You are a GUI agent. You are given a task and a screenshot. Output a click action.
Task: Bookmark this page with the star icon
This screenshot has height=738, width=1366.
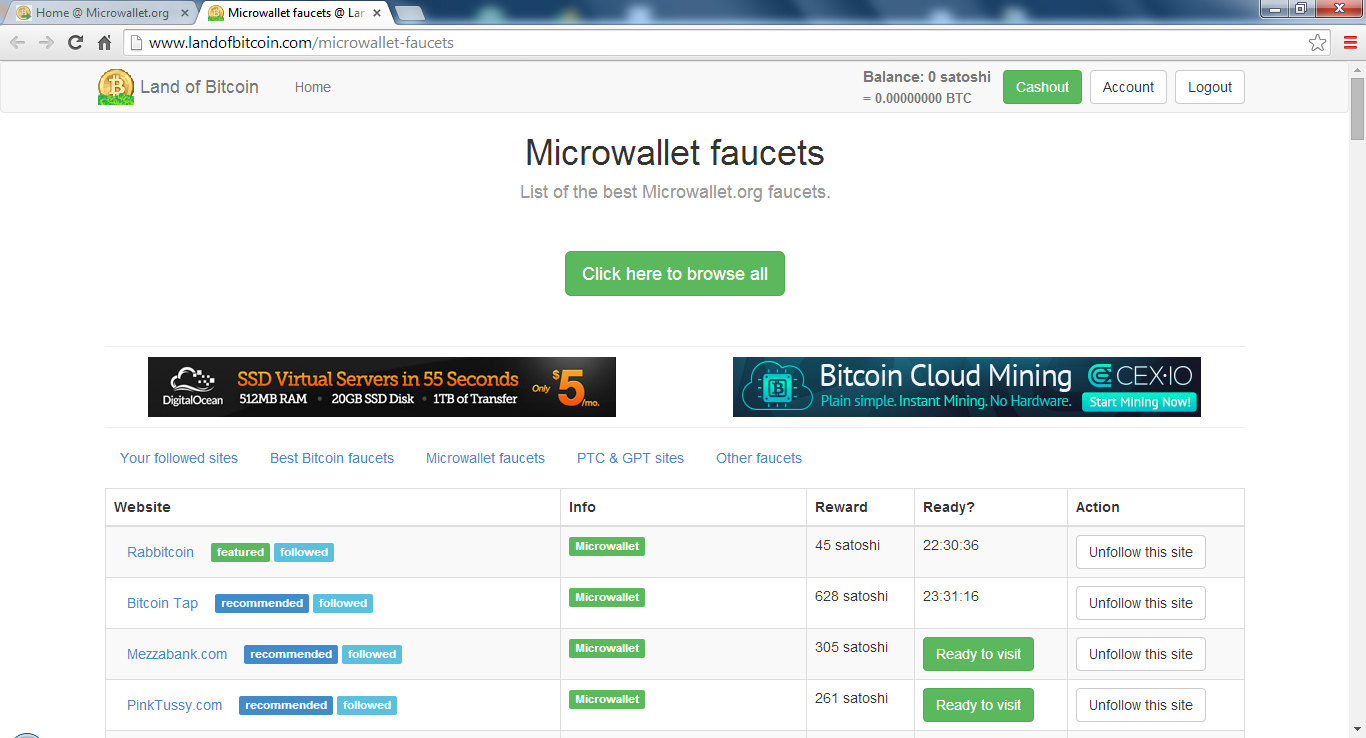(1318, 43)
